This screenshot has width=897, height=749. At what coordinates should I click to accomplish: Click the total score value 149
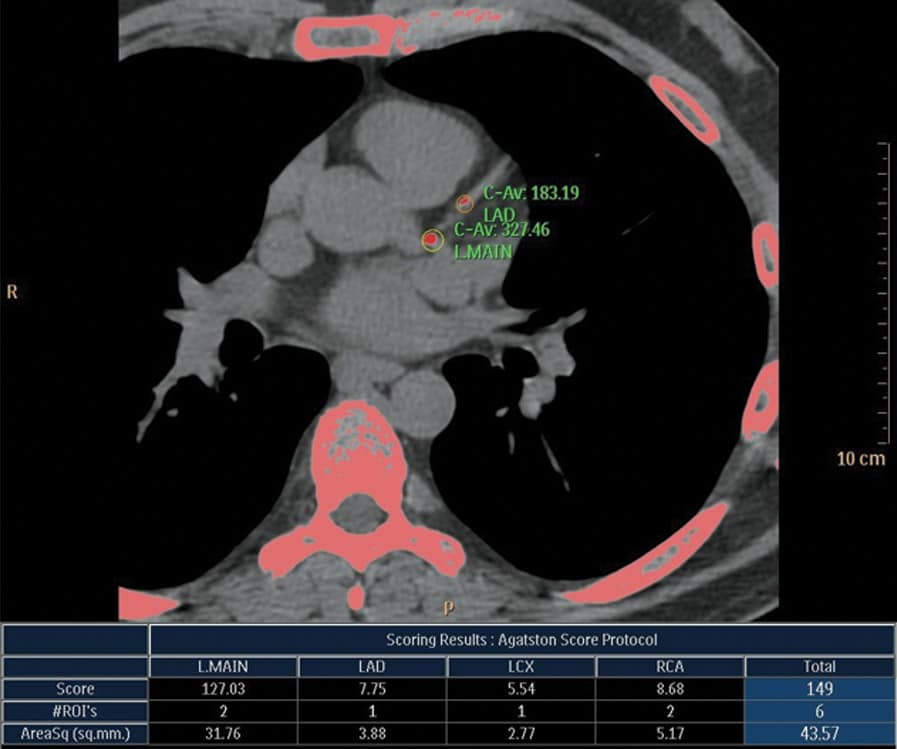[819, 689]
